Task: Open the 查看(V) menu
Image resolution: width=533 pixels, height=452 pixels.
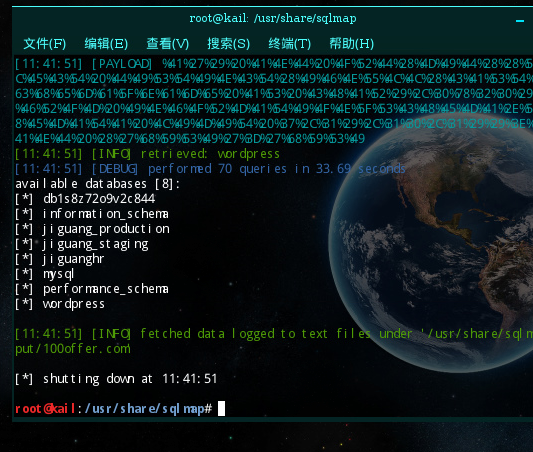Action: point(167,44)
